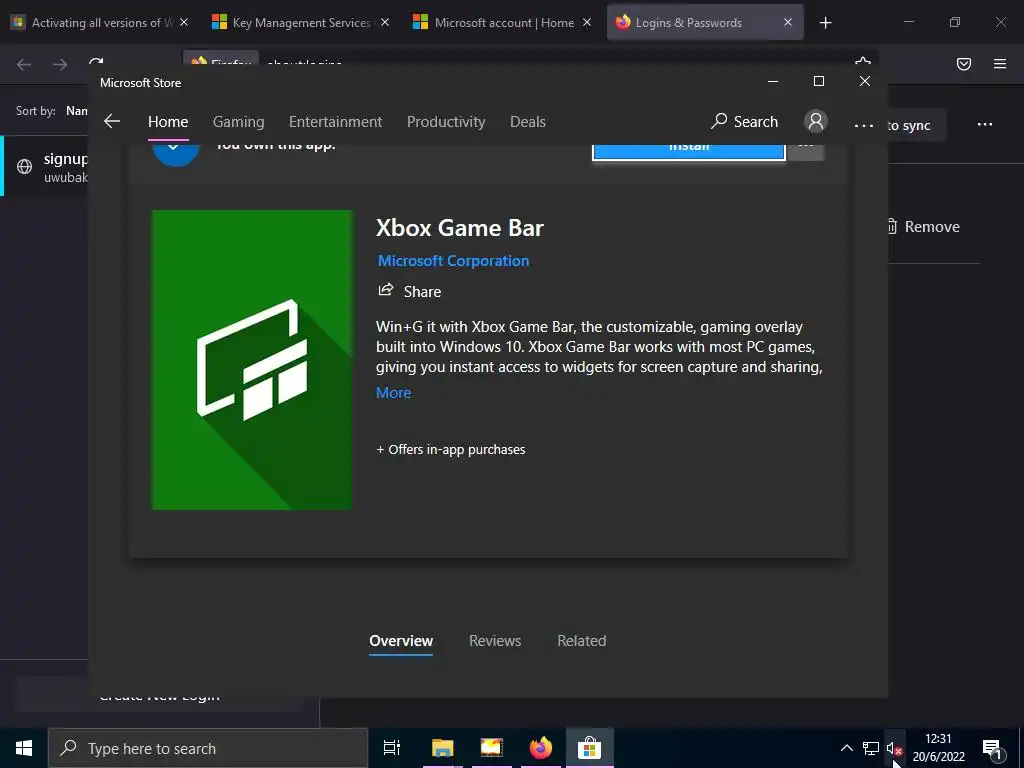Open Microsoft Store user account icon
Screen dimensions: 1024x768
click(816, 121)
